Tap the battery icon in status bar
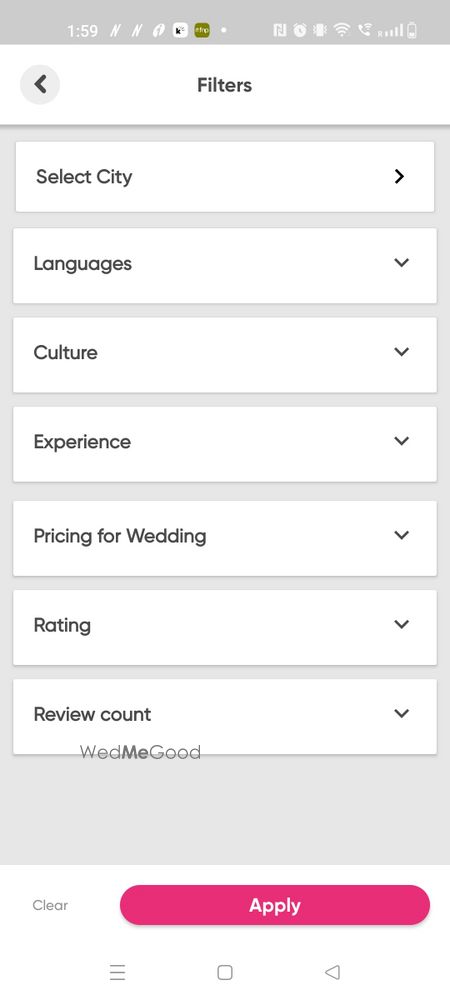This screenshot has width=450, height=1000. click(412, 30)
